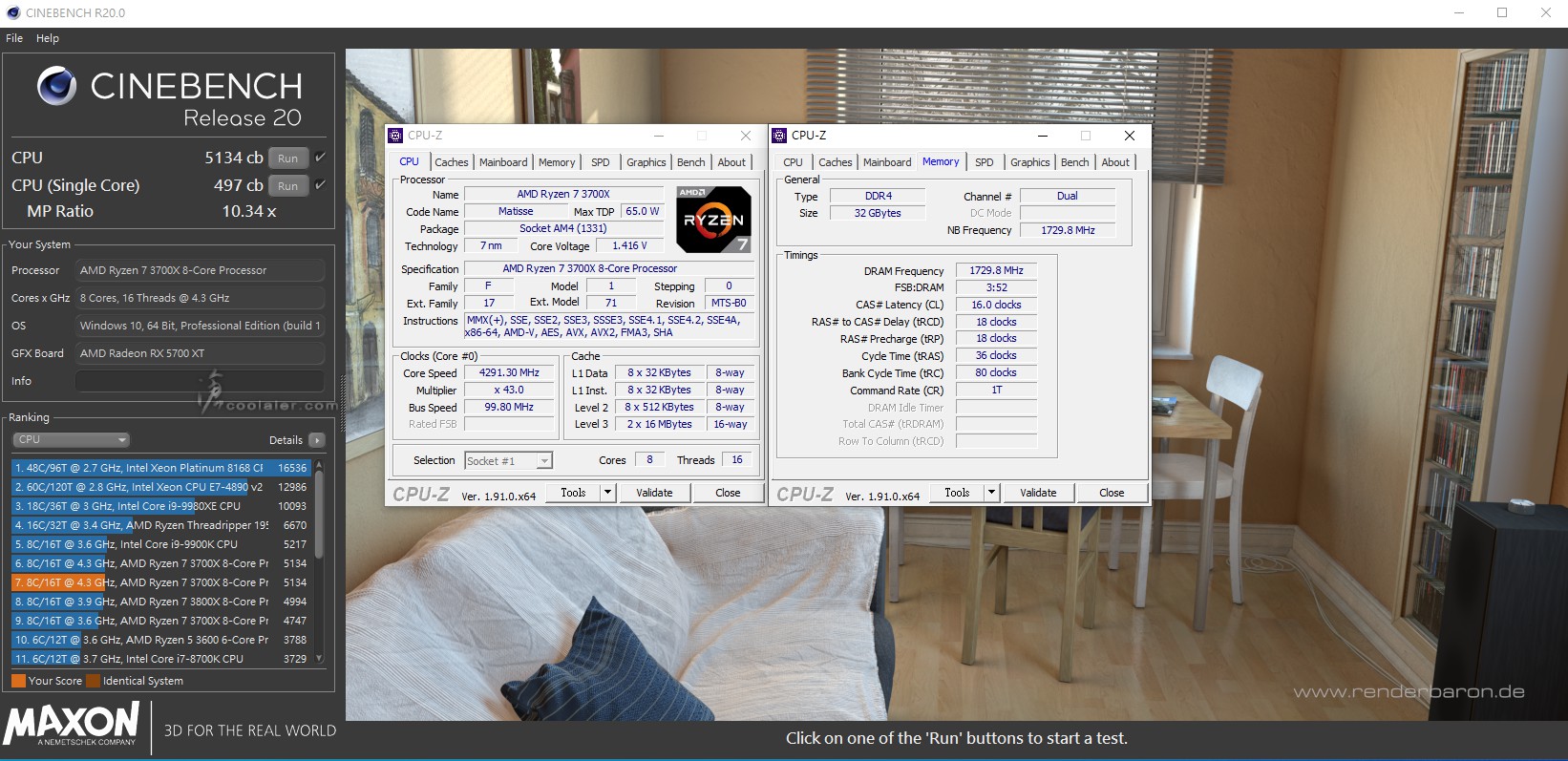Screen dimensions: 1568x761
Task: Click Validate in Memory CPU-Z window
Action: pyautogui.click(x=1038, y=493)
